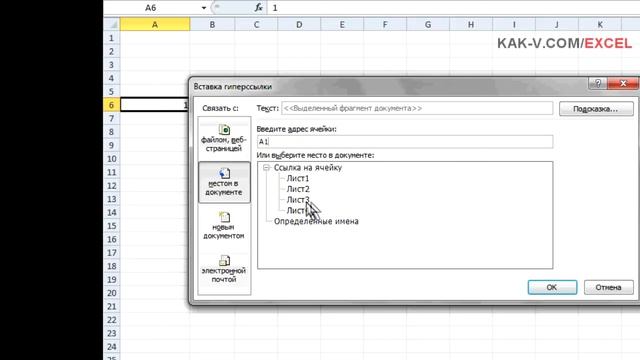Collapse the 'Ссылка на ячейку' tree node
This screenshot has width=640, height=360.
[267, 168]
